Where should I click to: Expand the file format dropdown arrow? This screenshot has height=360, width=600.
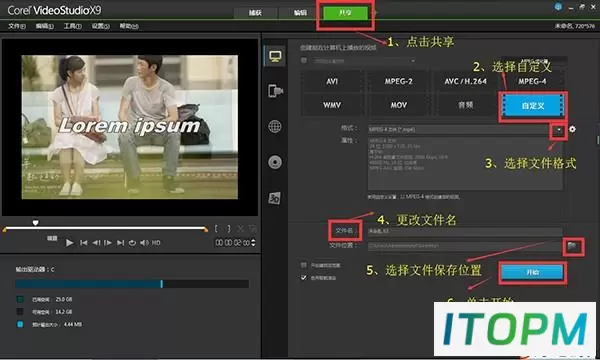click(x=559, y=130)
